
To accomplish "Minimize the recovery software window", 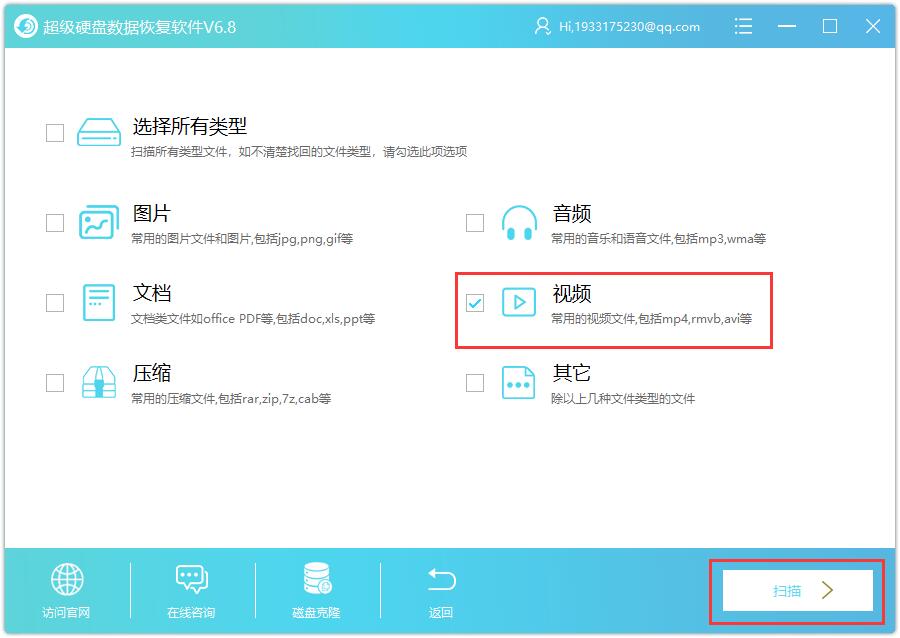I will coord(786,26).
